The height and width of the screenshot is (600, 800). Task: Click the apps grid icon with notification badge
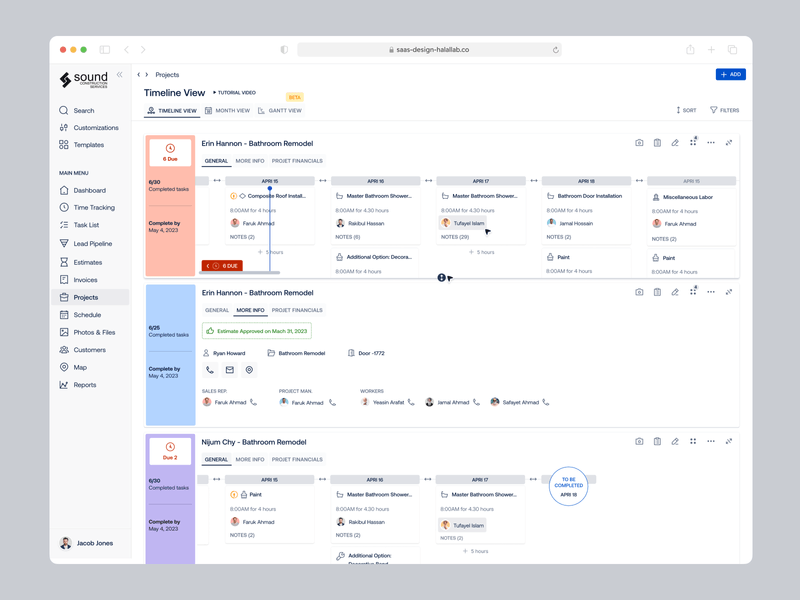coord(694,143)
